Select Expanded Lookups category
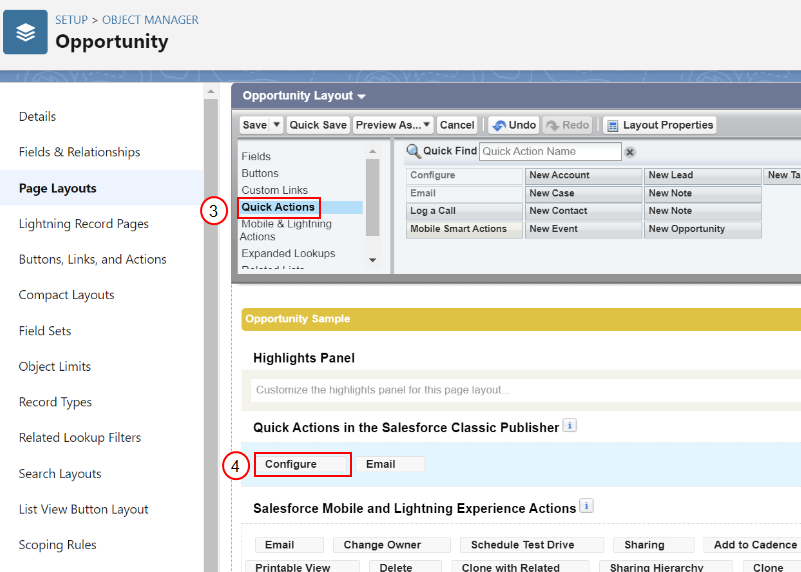801x572 pixels. click(x=288, y=253)
